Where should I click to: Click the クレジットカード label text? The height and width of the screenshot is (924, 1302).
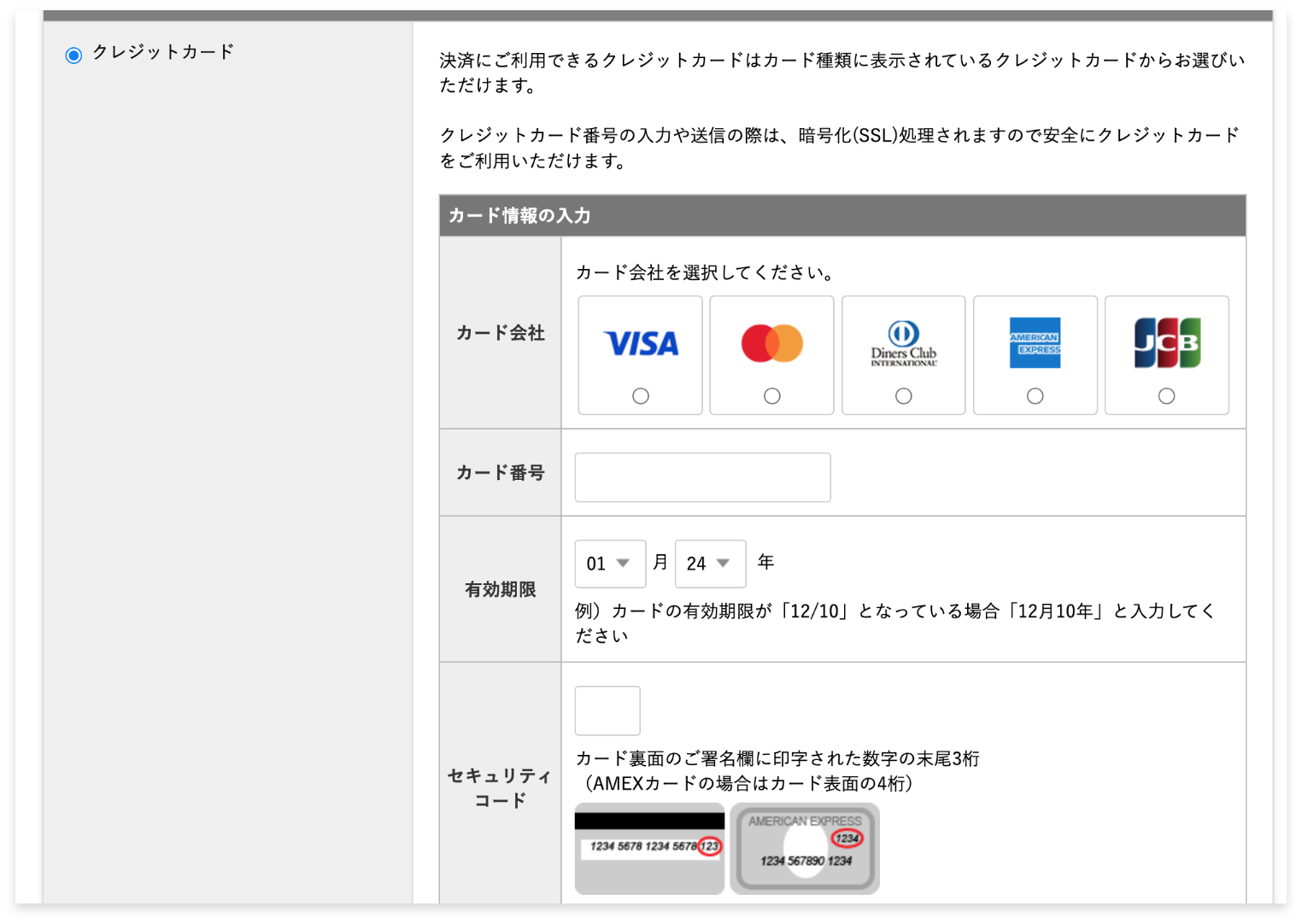click(163, 52)
